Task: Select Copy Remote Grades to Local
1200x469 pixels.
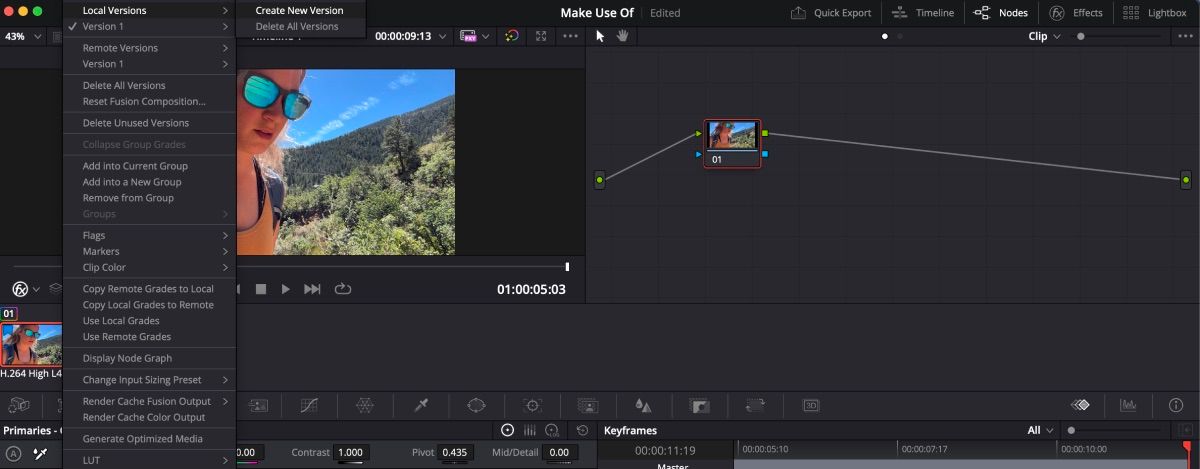Action: (x=148, y=289)
